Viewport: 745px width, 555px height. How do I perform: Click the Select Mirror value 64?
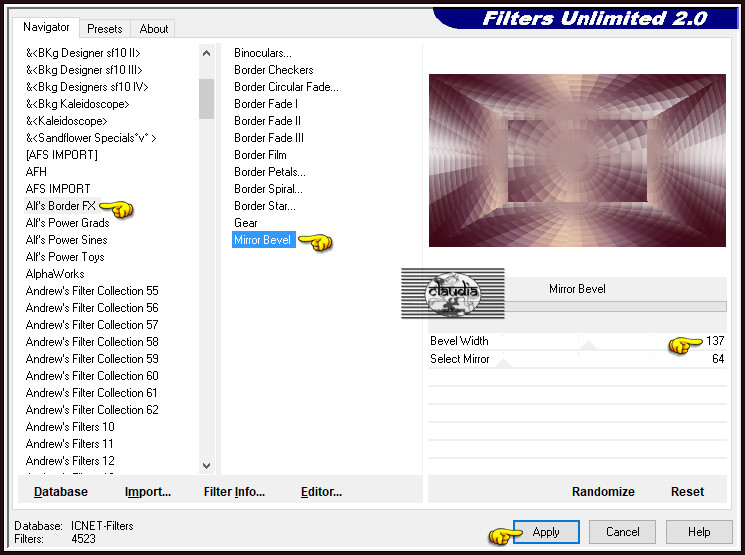tap(718, 359)
